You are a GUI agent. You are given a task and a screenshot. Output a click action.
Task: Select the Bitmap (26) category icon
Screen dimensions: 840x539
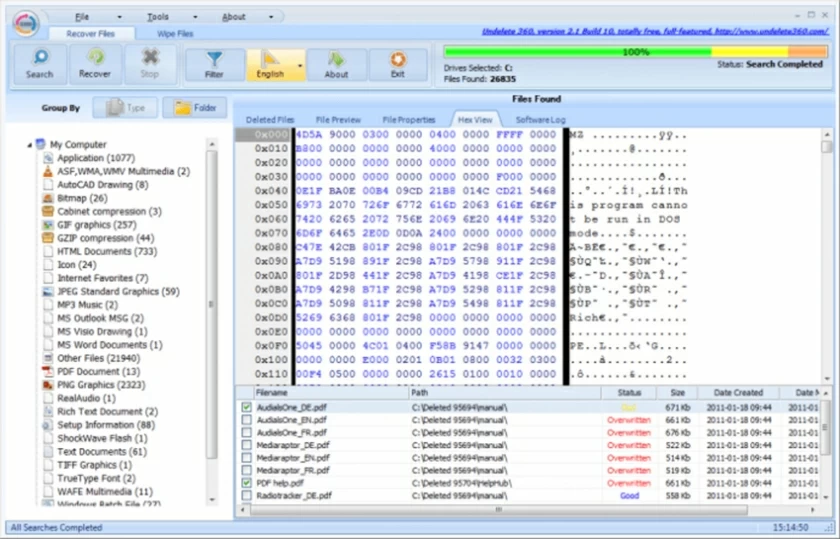[48, 198]
